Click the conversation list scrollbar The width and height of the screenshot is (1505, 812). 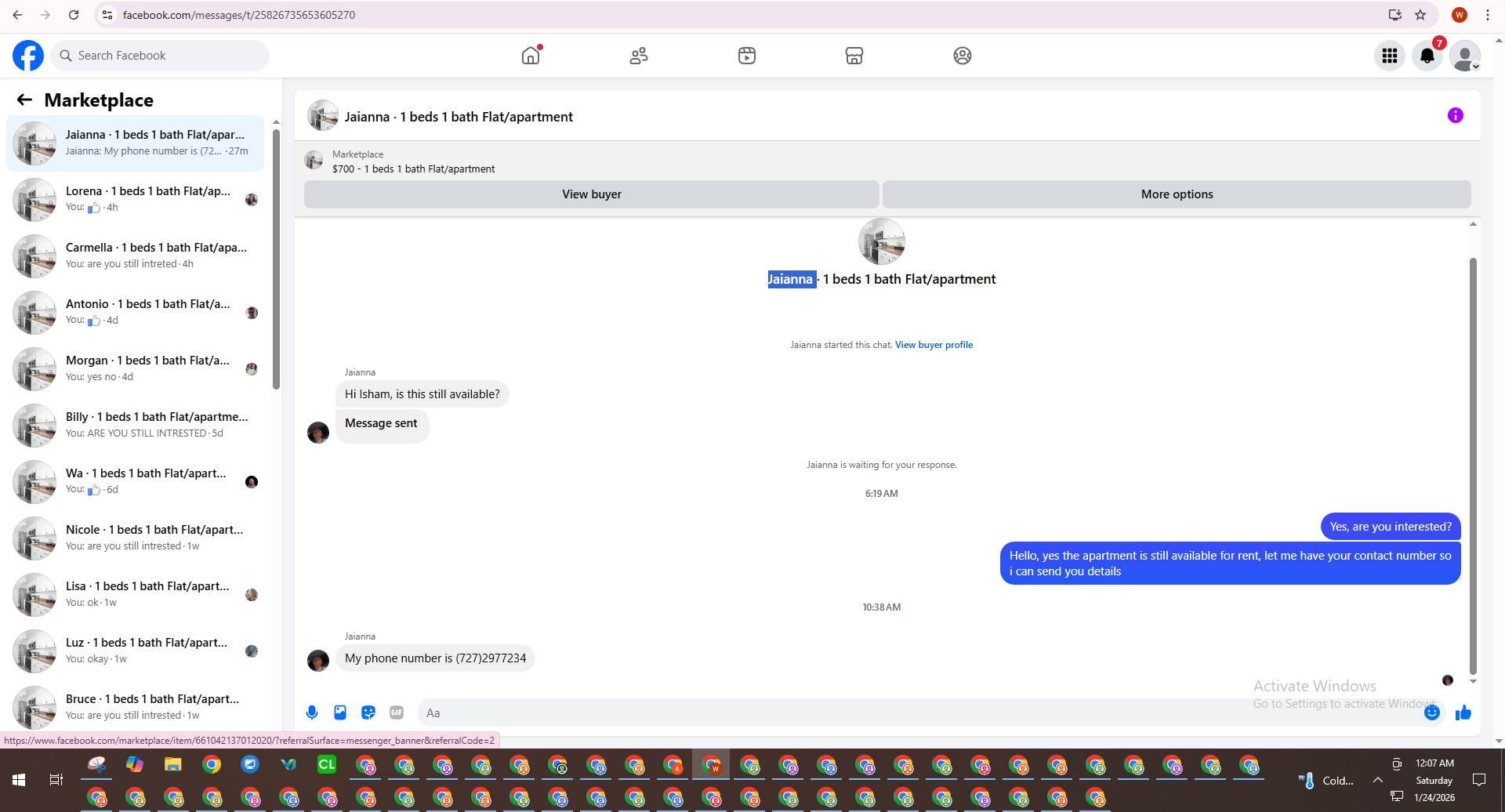[x=276, y=259]
